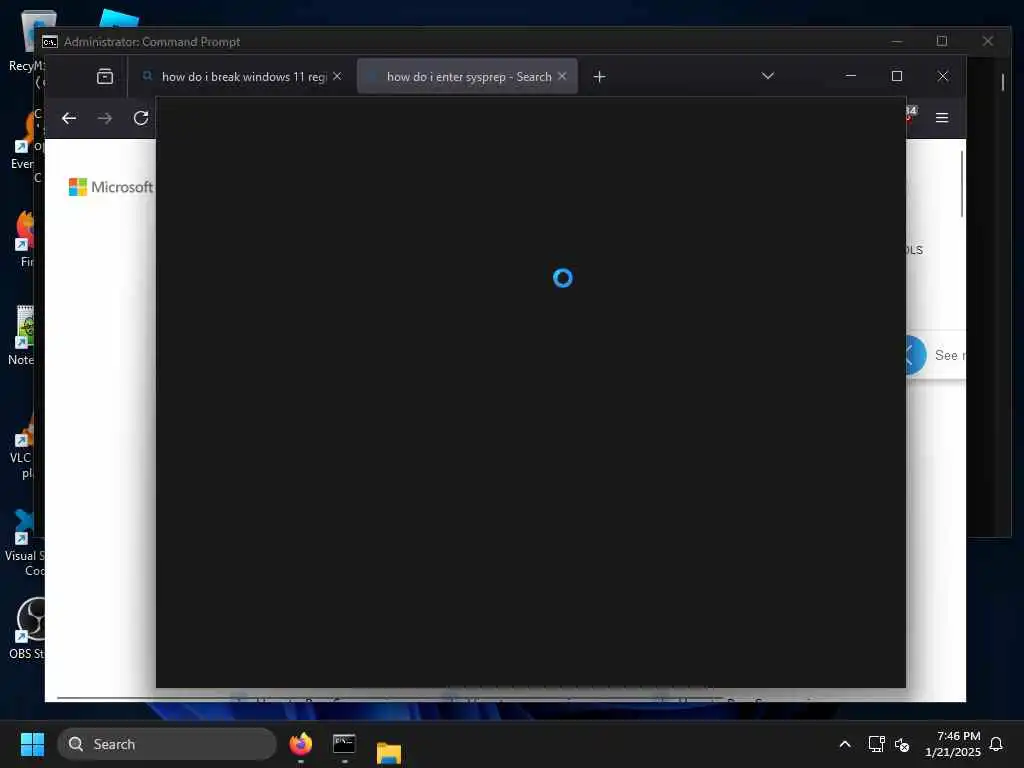The image size is (1024, 768).
Task: Select the VLC media player desktop icon
Action: pos(21,447)
